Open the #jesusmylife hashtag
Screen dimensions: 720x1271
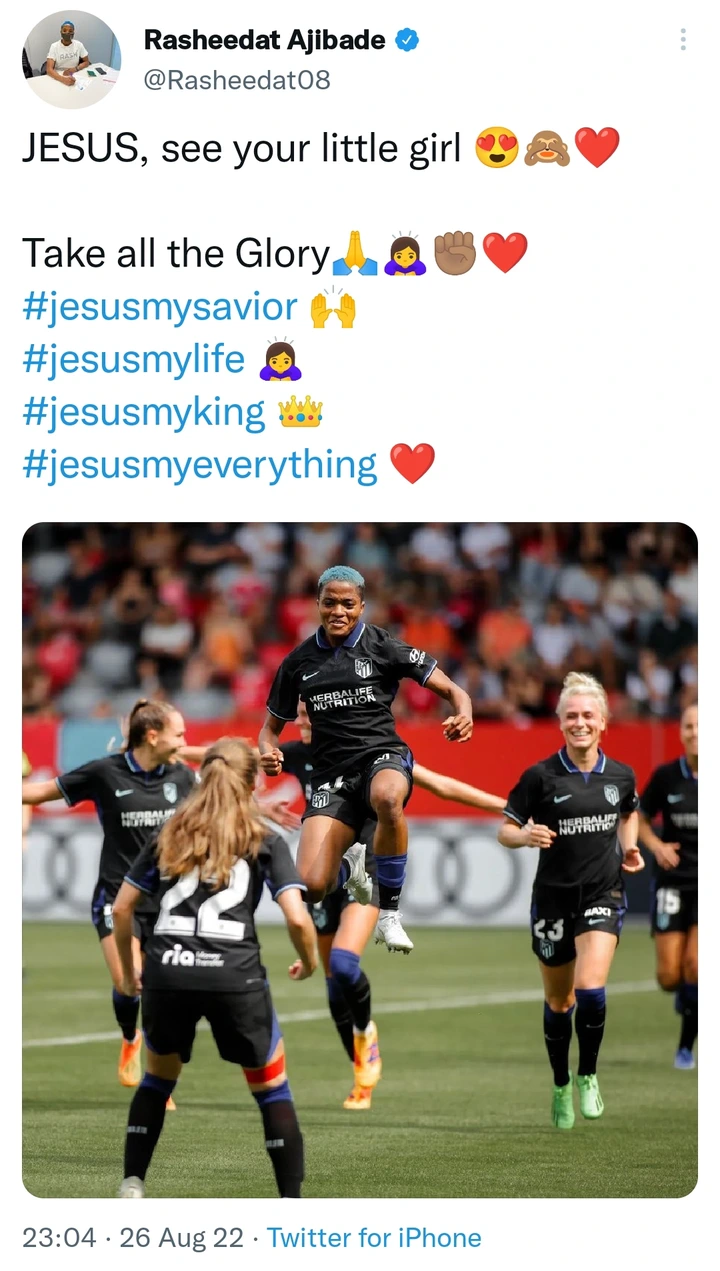(133, 360)
